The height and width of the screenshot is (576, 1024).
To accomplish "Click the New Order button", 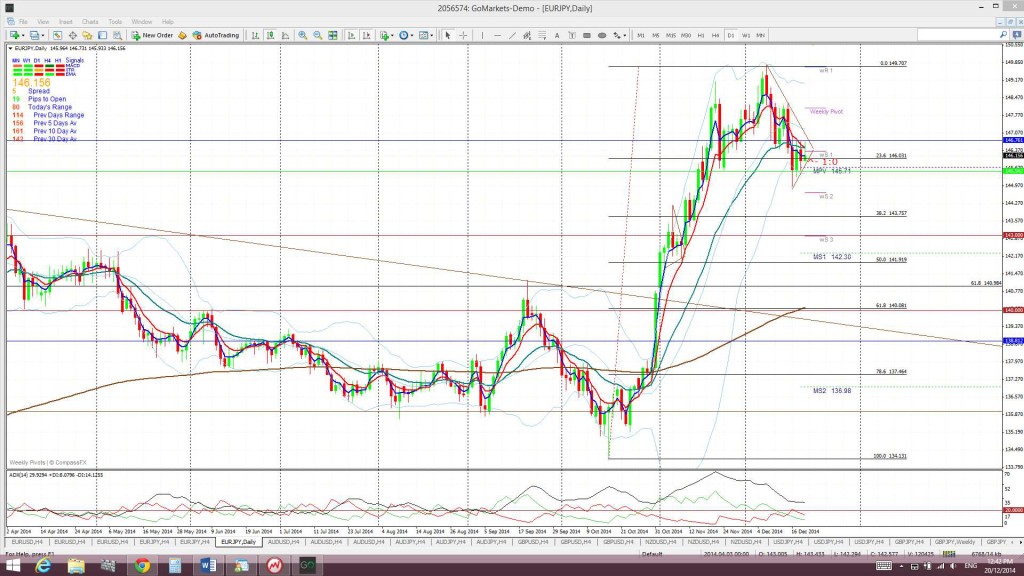I will (x=153, y=35).
